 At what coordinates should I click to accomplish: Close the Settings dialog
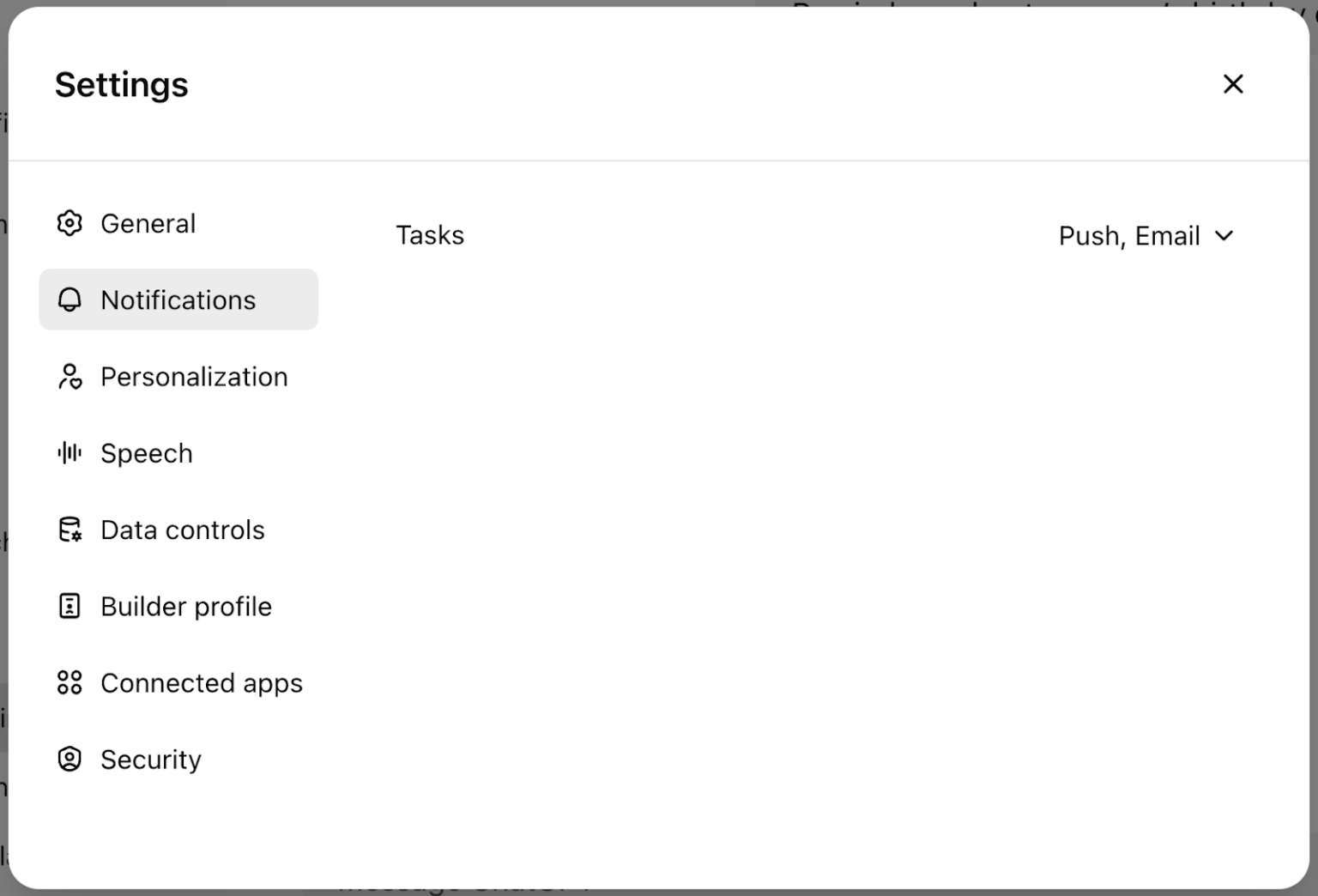(1233, 83)
